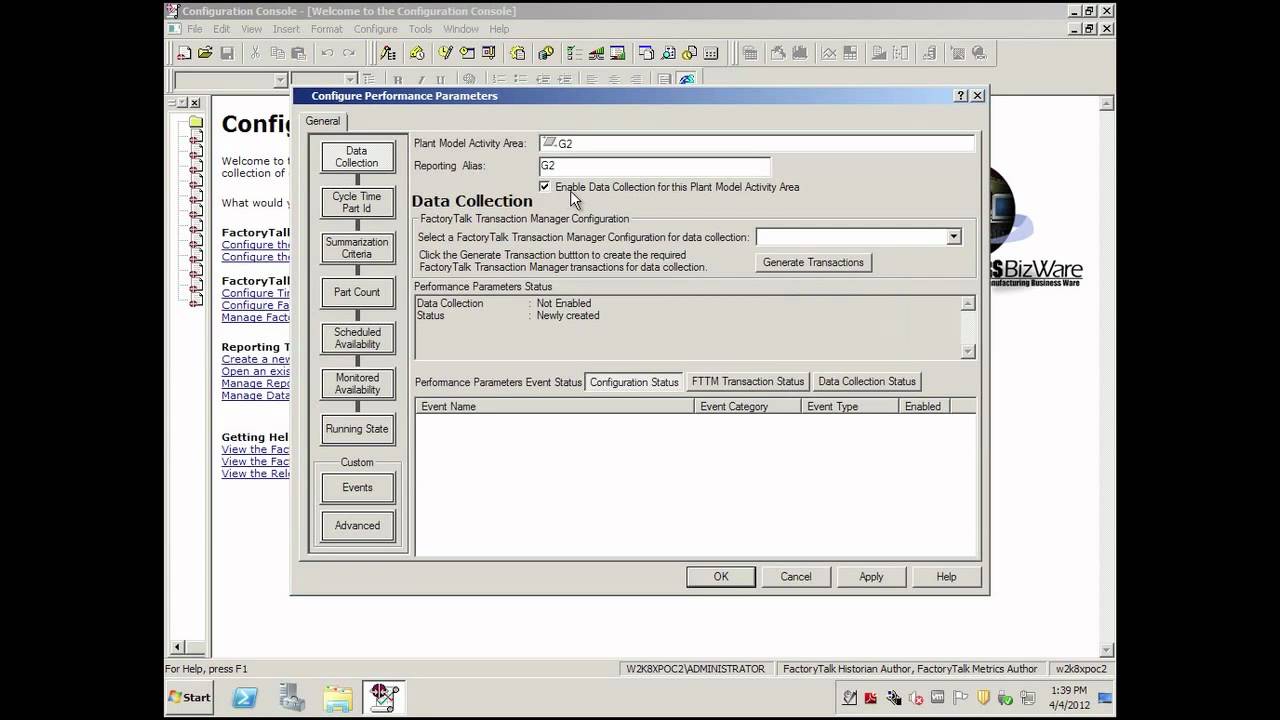Click the Configuration Console taskbar icon
This screenshot has width=1280, height=720.
(x=384, y=697)
